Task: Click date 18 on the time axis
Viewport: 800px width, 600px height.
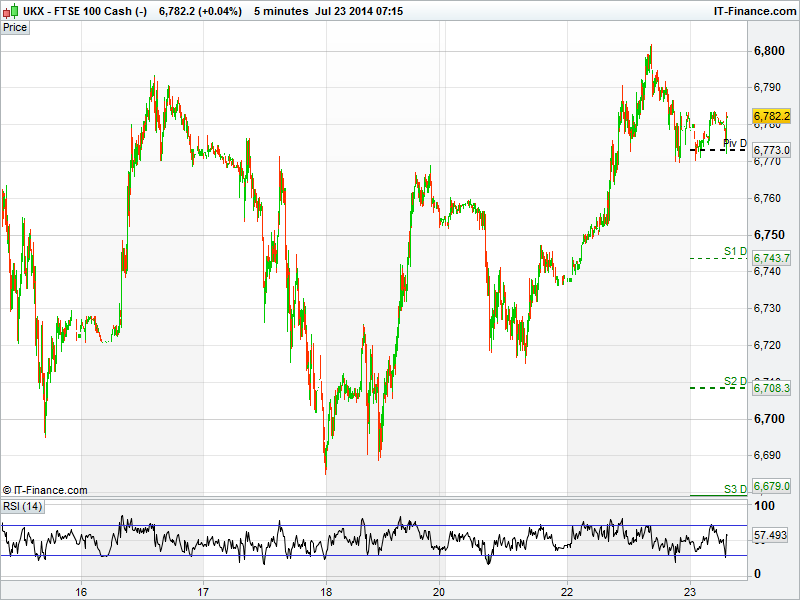Action: point(327,591)
